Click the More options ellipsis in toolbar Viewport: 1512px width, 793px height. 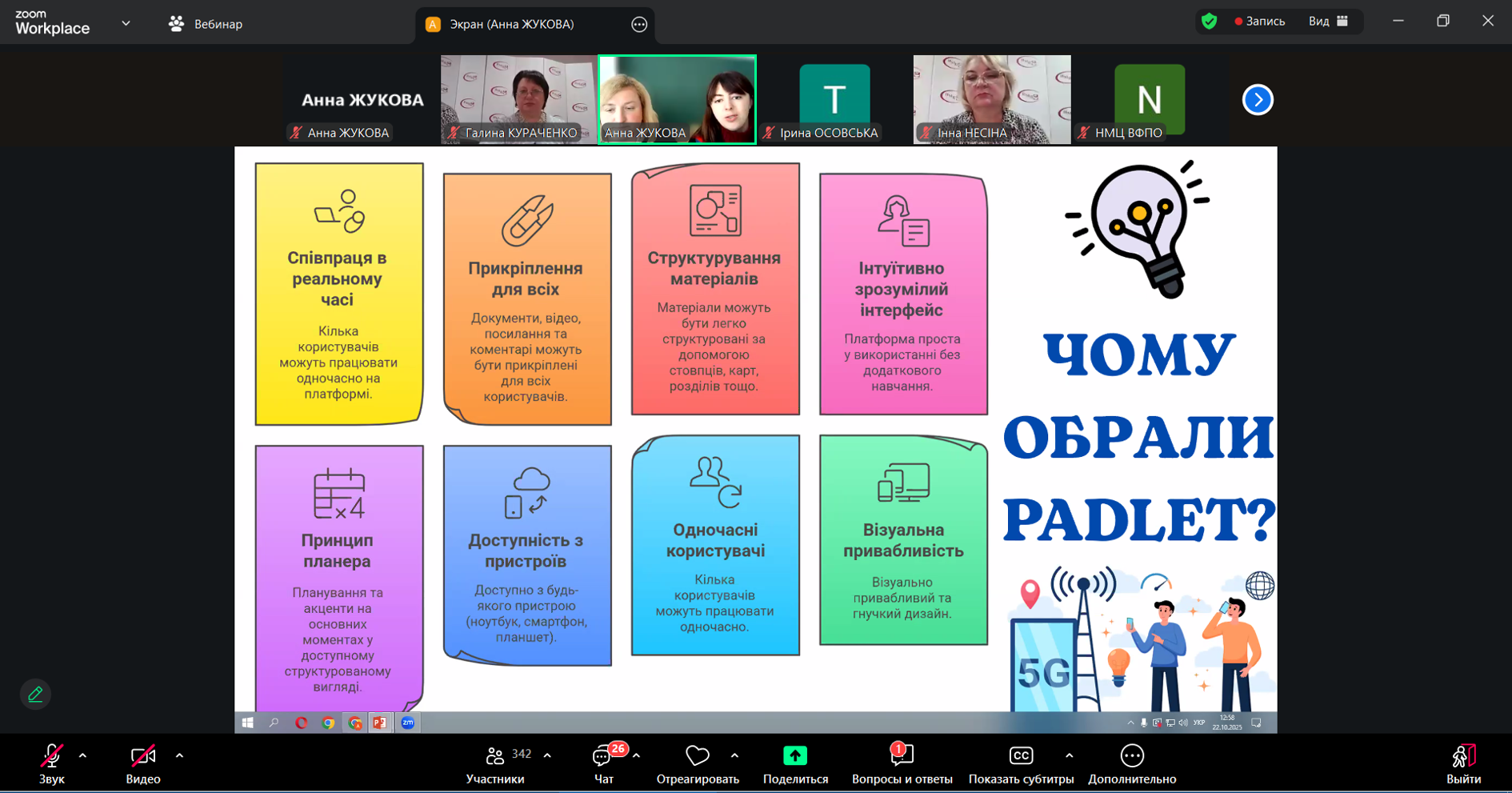(1131, 756)
